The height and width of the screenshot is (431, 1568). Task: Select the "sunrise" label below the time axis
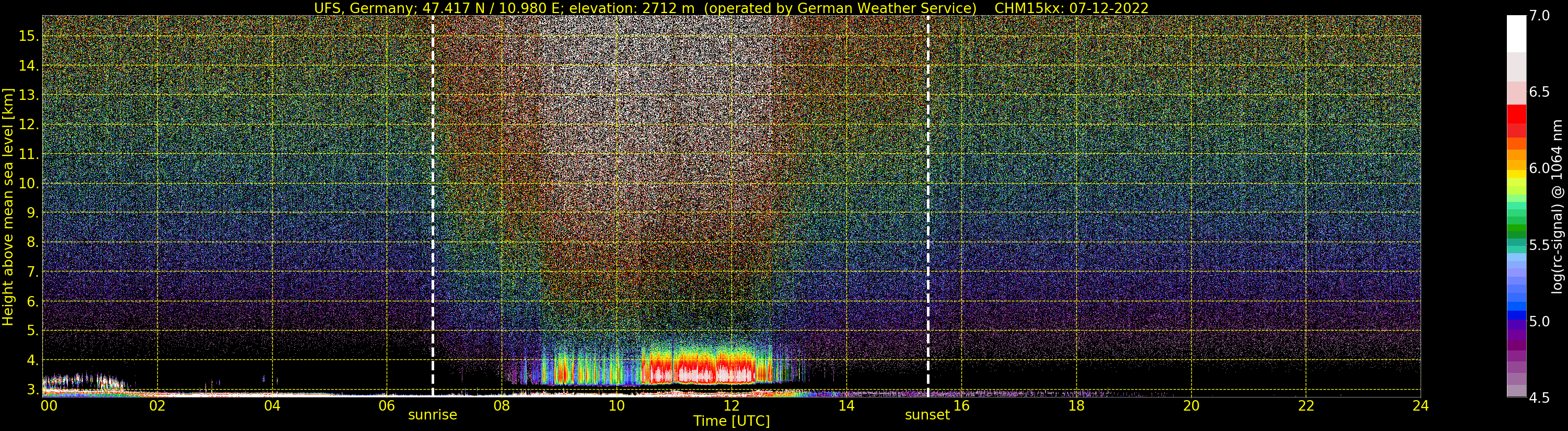432,415
